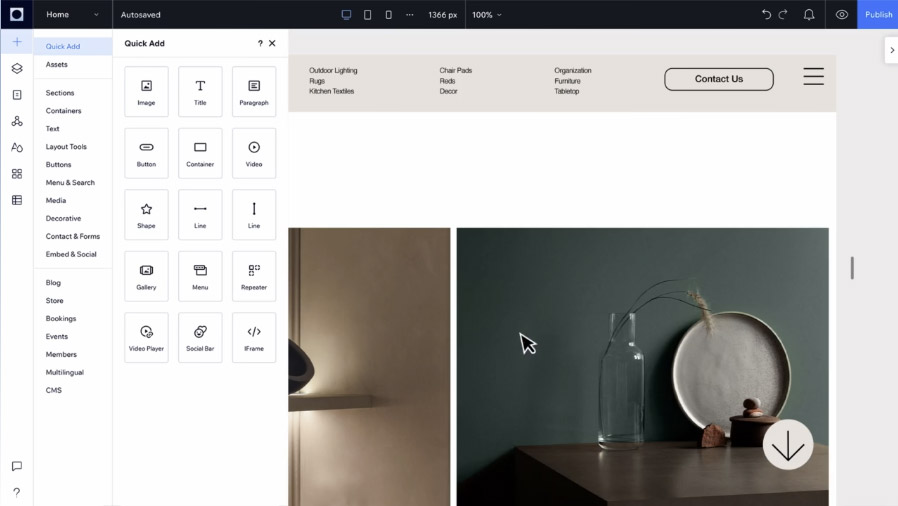Image resolution: width=898 pixels, height=506 pixels.
Task: Open the 100% zoom dropdown
Action: 487,15
